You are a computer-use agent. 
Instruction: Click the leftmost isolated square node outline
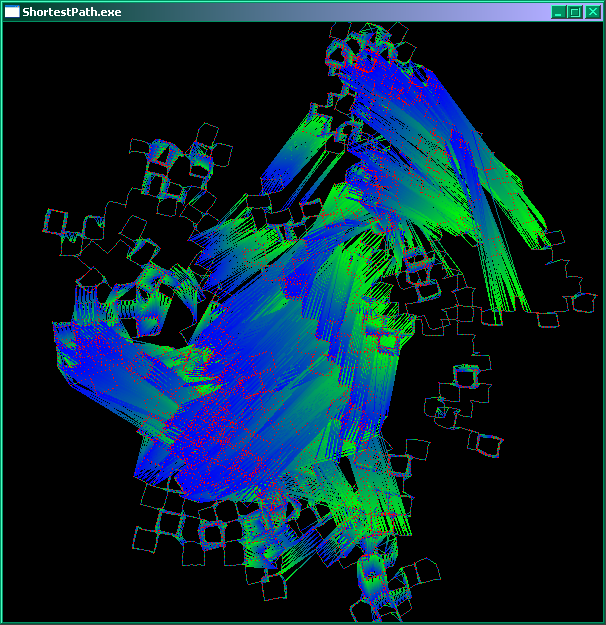click(x=57, y=220)
